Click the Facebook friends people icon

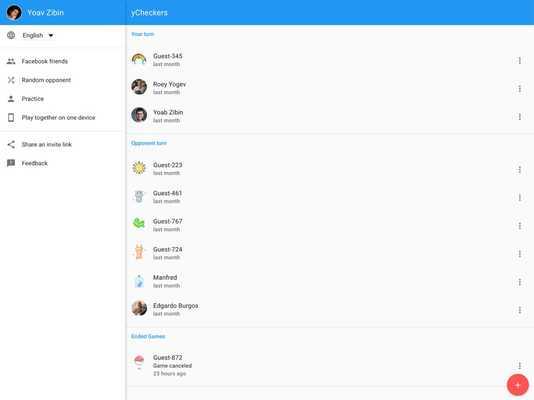[x=11, y=61]
